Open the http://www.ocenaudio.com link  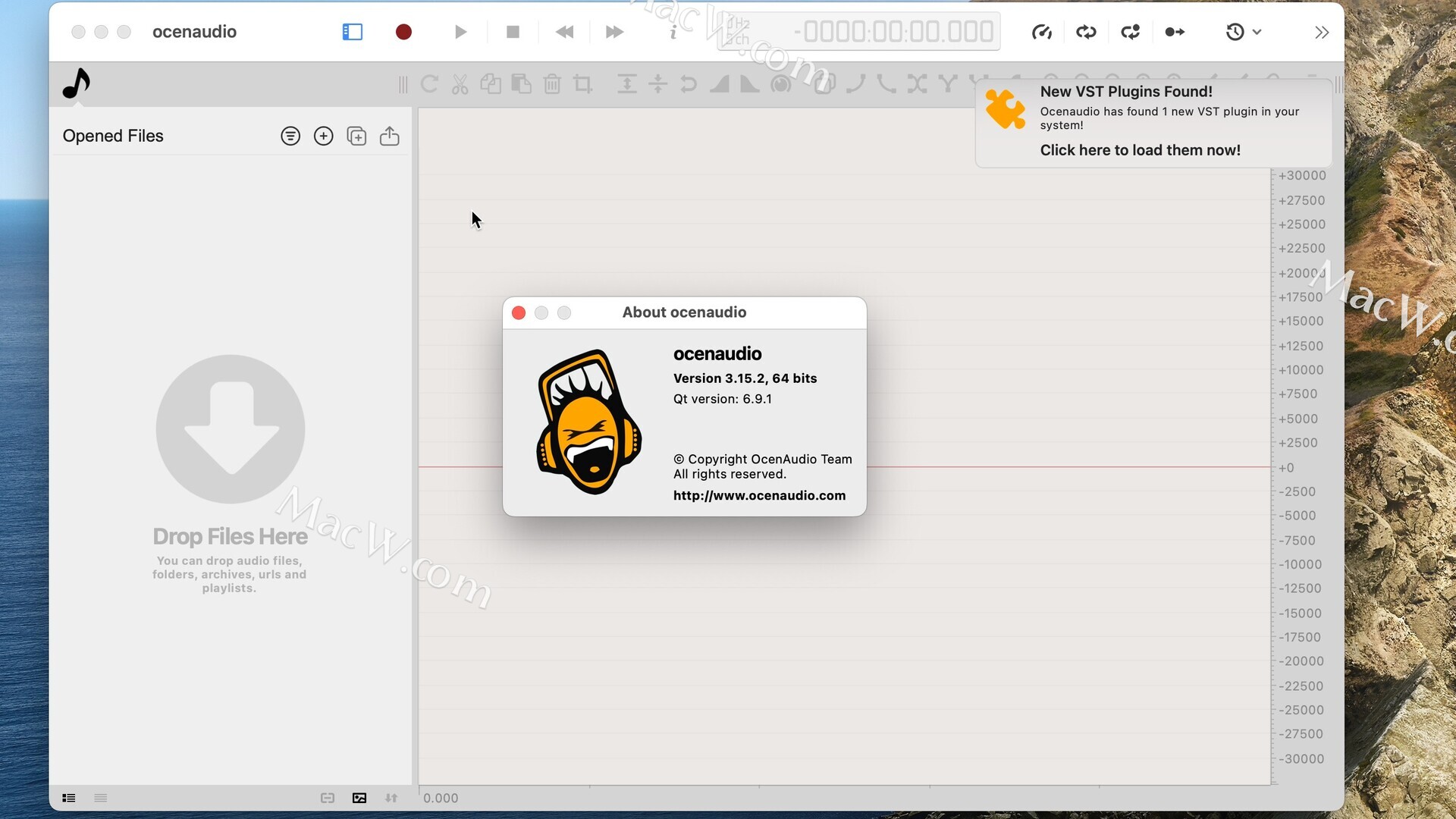click(x=759, y=495)
